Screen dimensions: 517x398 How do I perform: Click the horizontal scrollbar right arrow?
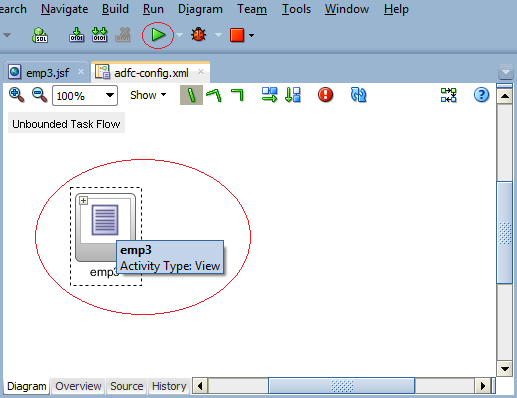click(483, 386)
